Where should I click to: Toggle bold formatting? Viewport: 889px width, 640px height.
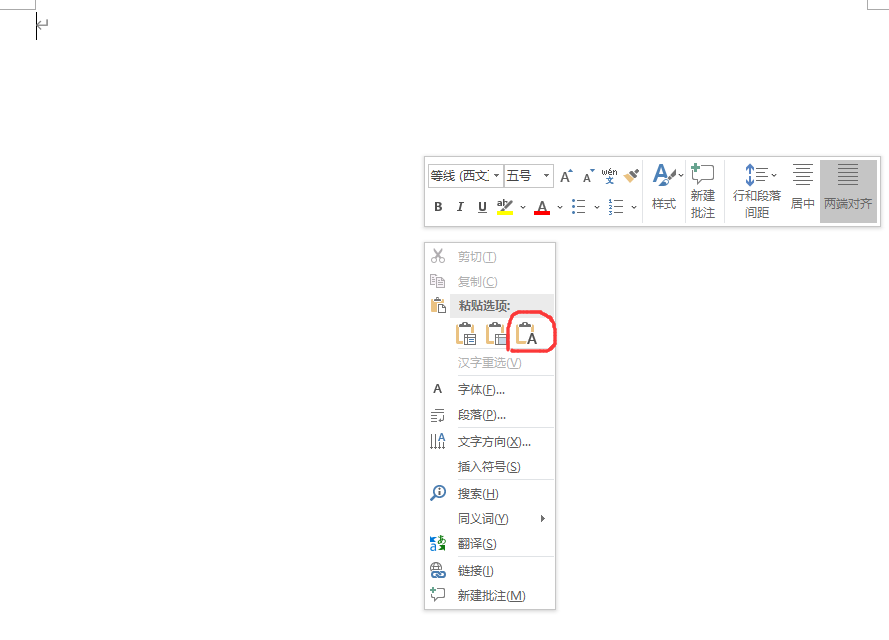click(438, 207)
